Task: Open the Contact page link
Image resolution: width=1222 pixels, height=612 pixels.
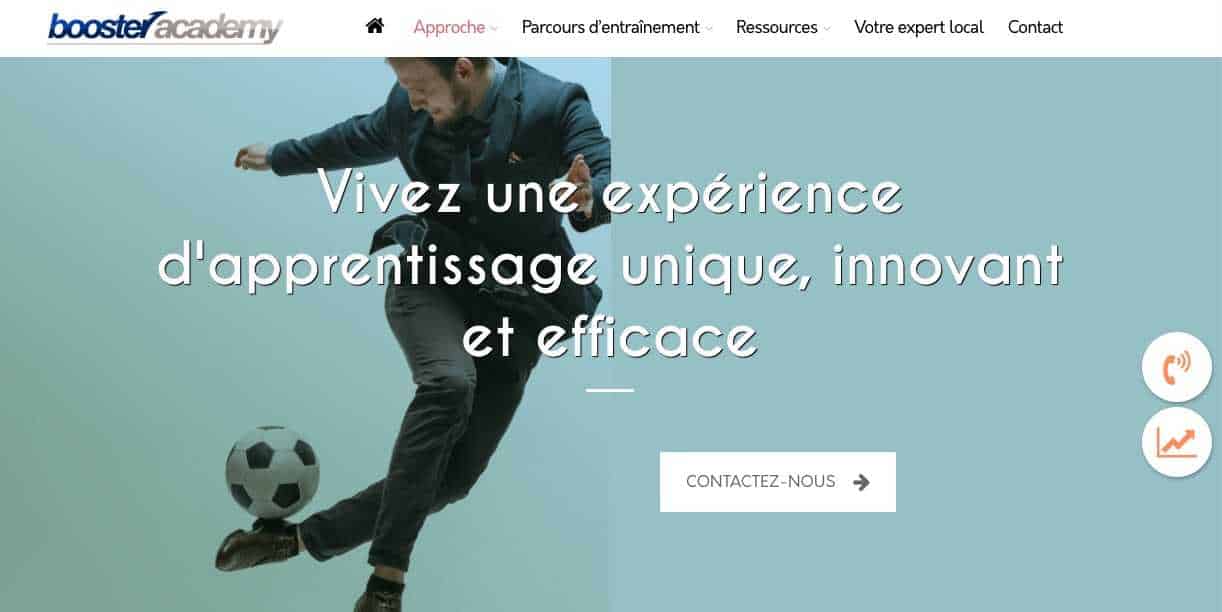Action: click(1035, 27)
